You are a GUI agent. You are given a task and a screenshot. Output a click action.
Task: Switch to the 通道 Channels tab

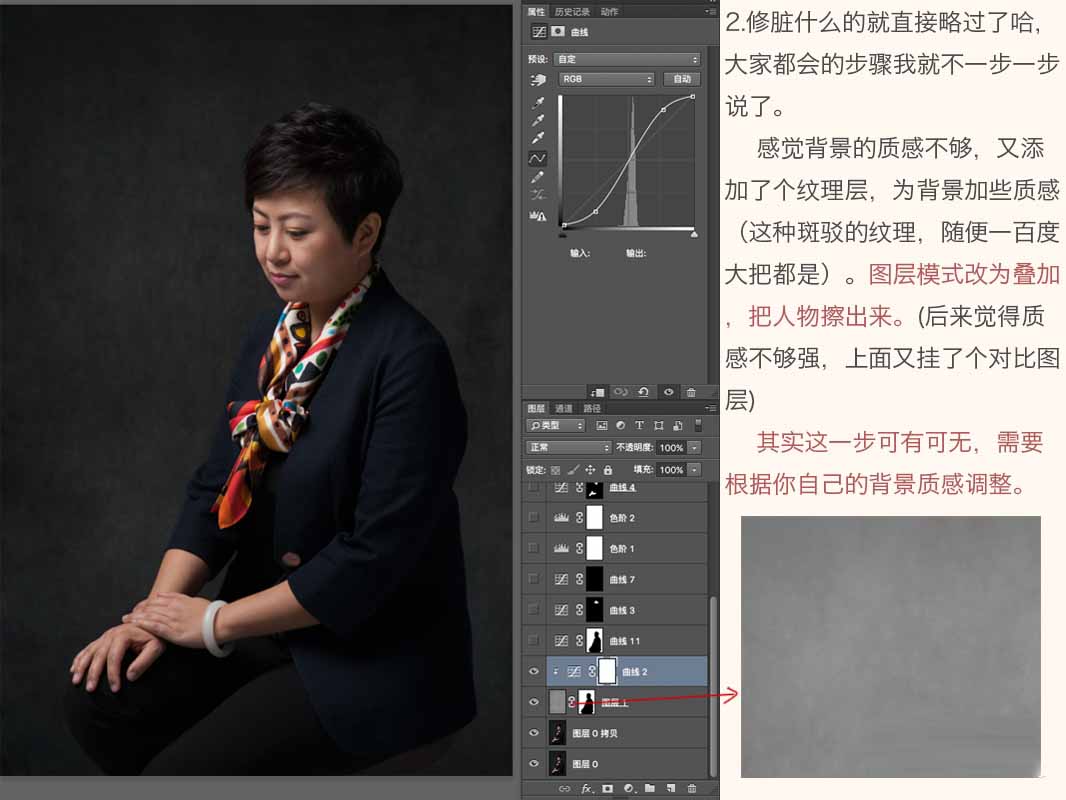tap(565, 408)
